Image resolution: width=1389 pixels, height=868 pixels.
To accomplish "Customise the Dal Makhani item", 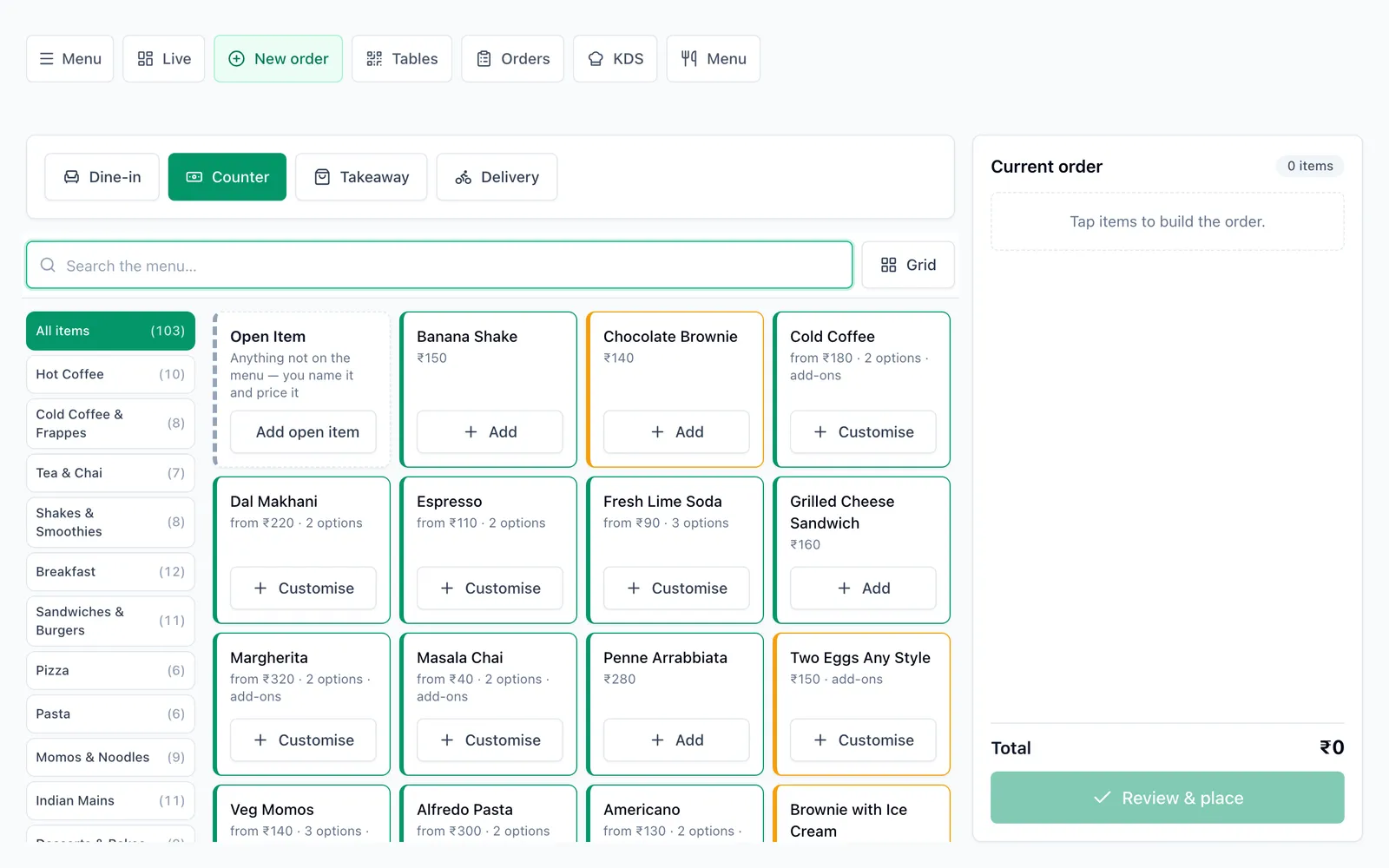I will [x=303, y=589].
